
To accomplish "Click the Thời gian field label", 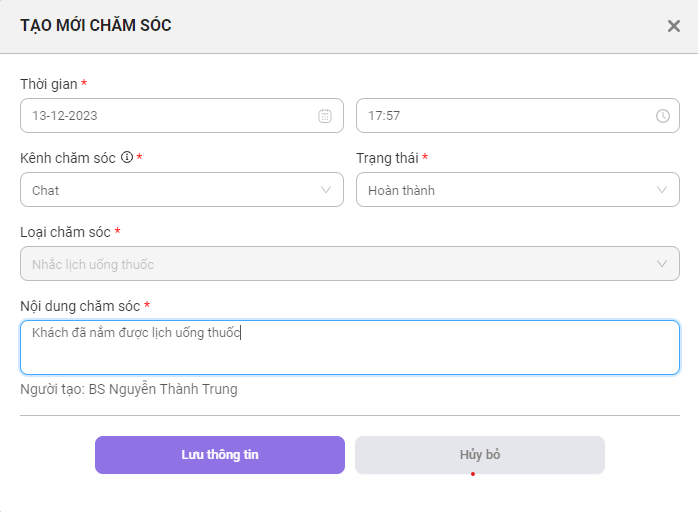I will [49, 84].
